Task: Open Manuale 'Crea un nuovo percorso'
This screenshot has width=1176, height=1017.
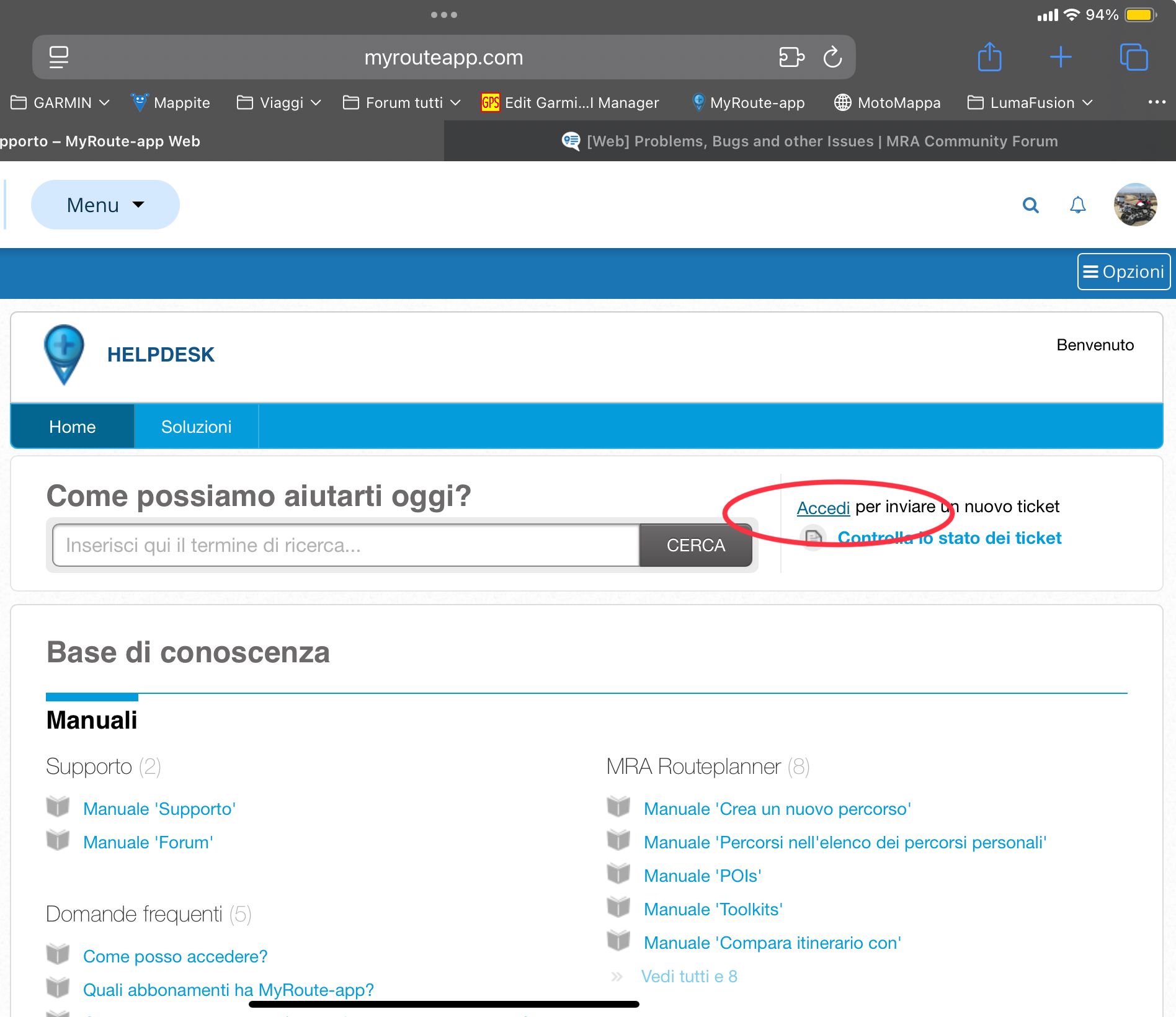Action: [x=777, y=809]
